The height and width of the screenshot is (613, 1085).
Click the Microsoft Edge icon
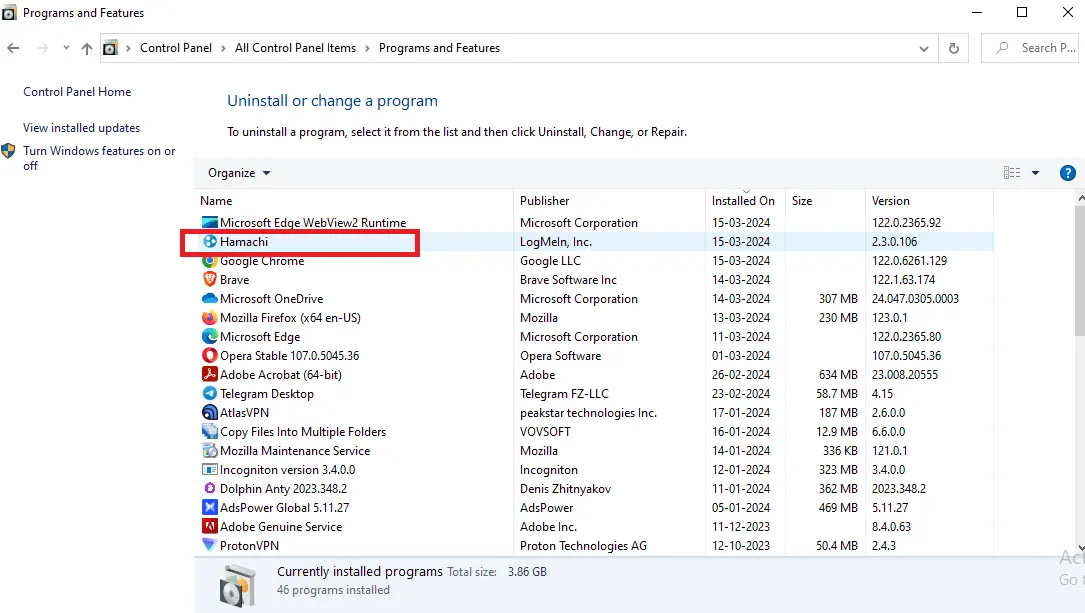click(209, 337)
